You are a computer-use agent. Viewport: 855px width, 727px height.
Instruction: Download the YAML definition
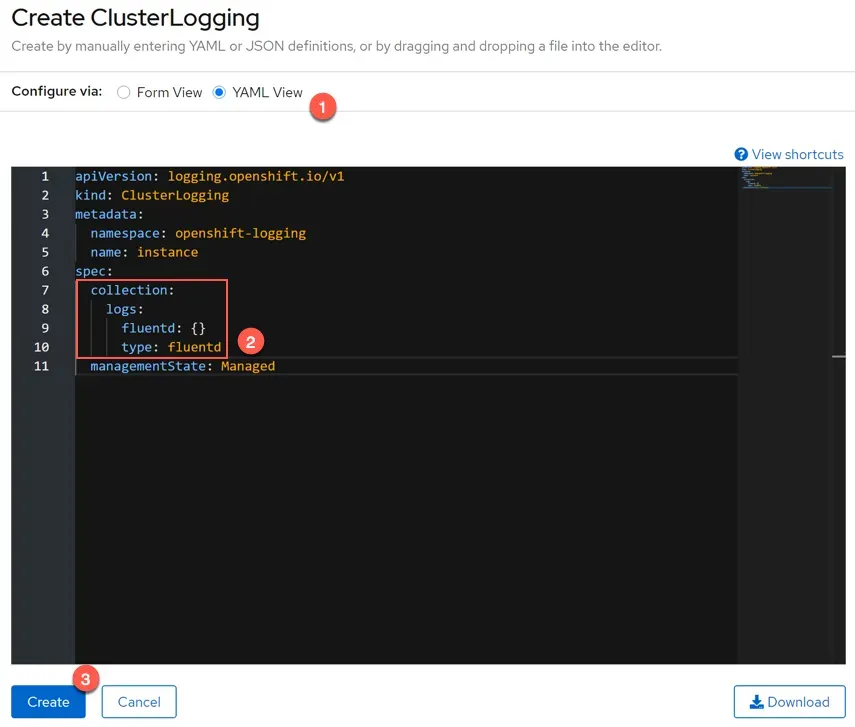789,701
